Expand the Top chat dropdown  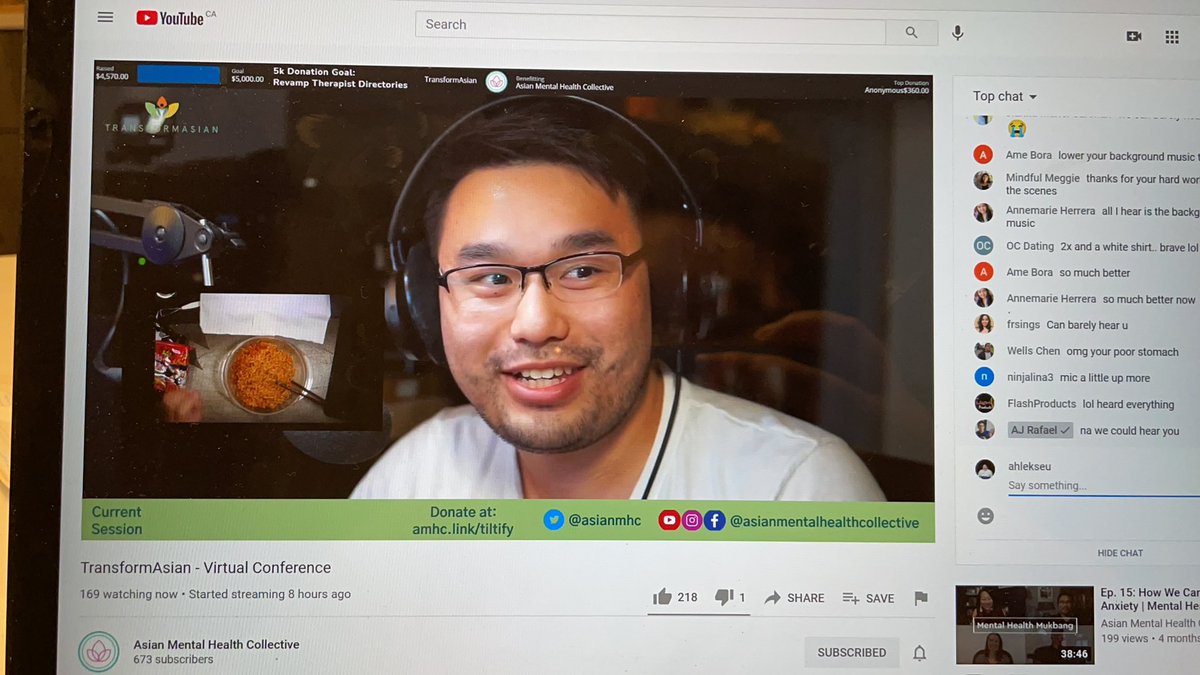[1005, 97]
